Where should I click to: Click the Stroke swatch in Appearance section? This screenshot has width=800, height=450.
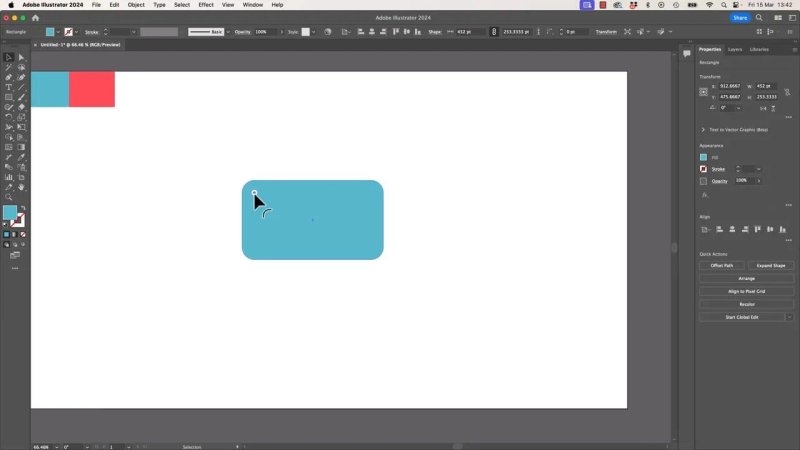point(704,169)
